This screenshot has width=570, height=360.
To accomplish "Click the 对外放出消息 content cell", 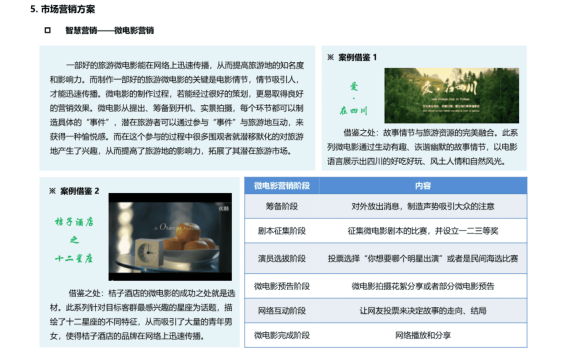I will coord(423,206).
